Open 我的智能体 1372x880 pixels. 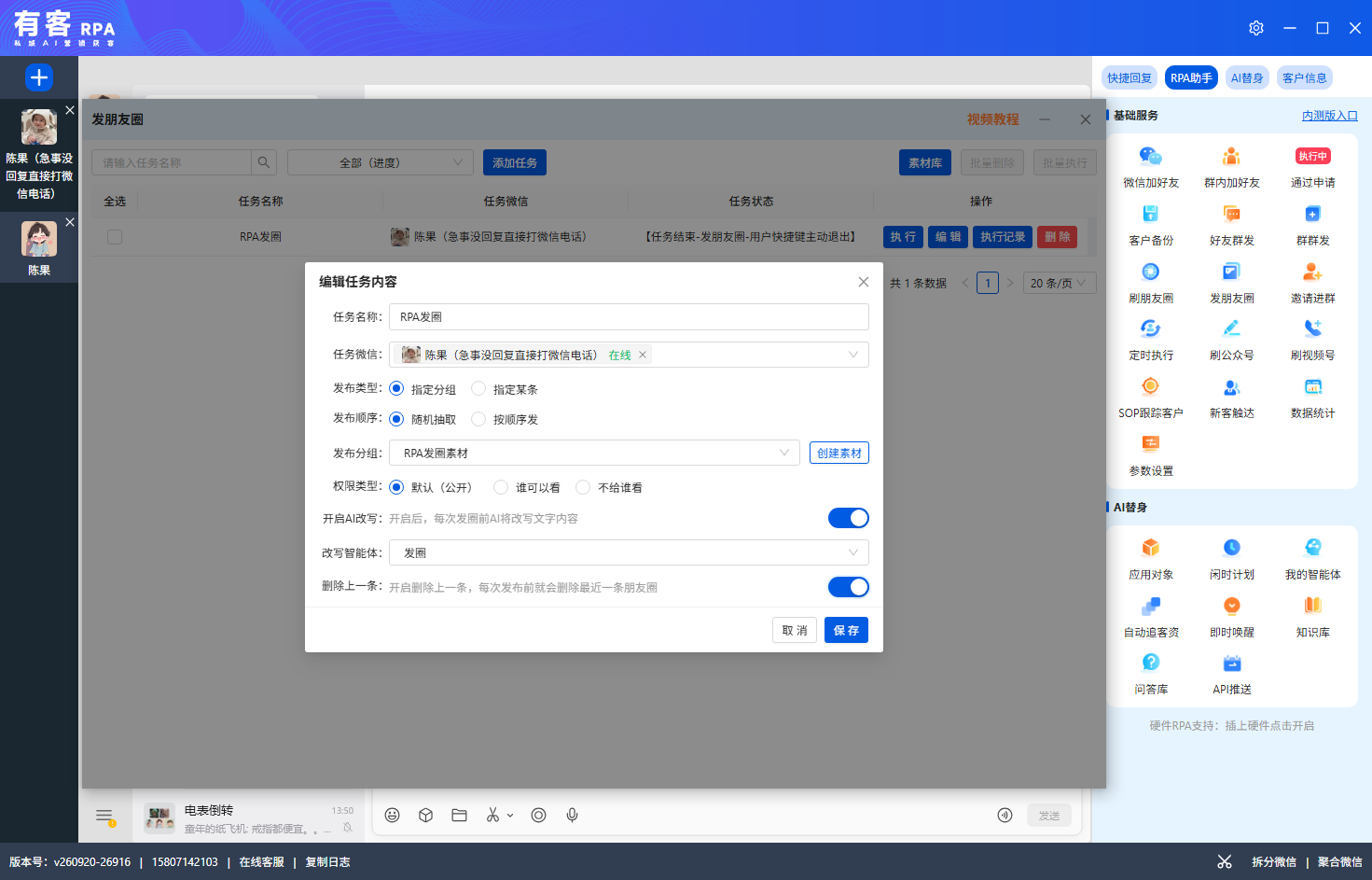[1313, 559]
